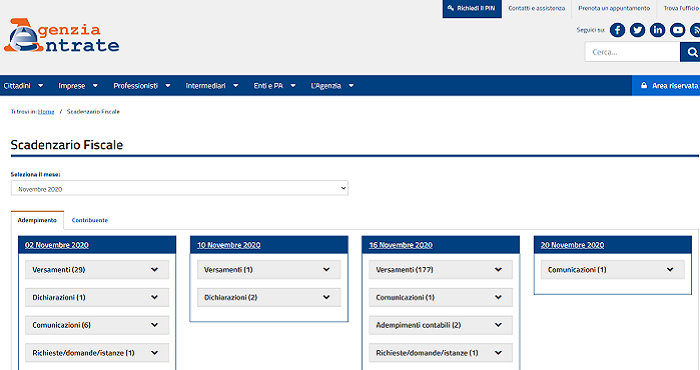This screenshot has width=700, height=370.
Task: Expand Versamenti (177) under 16 Novembre
Action: (441, 270)
